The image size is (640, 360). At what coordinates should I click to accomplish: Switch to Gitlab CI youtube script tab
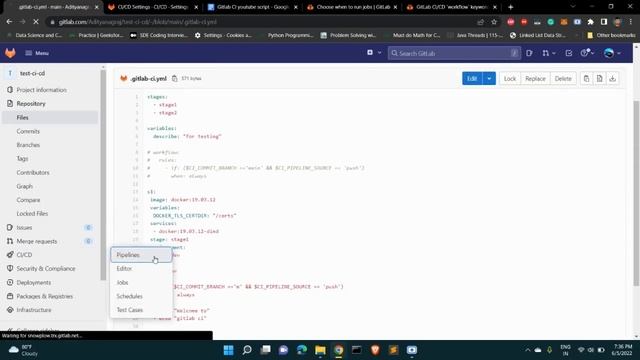(x=252, y=7)
